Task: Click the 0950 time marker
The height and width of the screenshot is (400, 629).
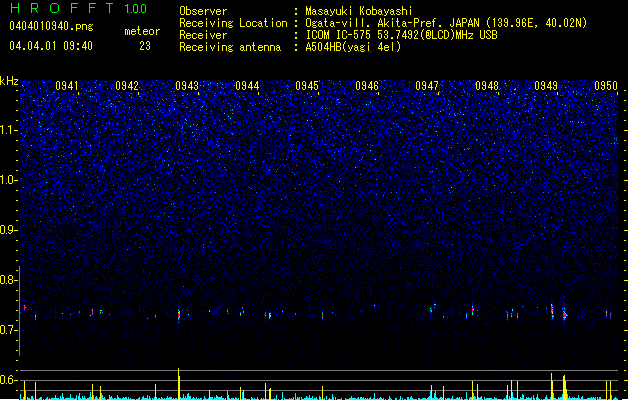Action: point(606,86)
